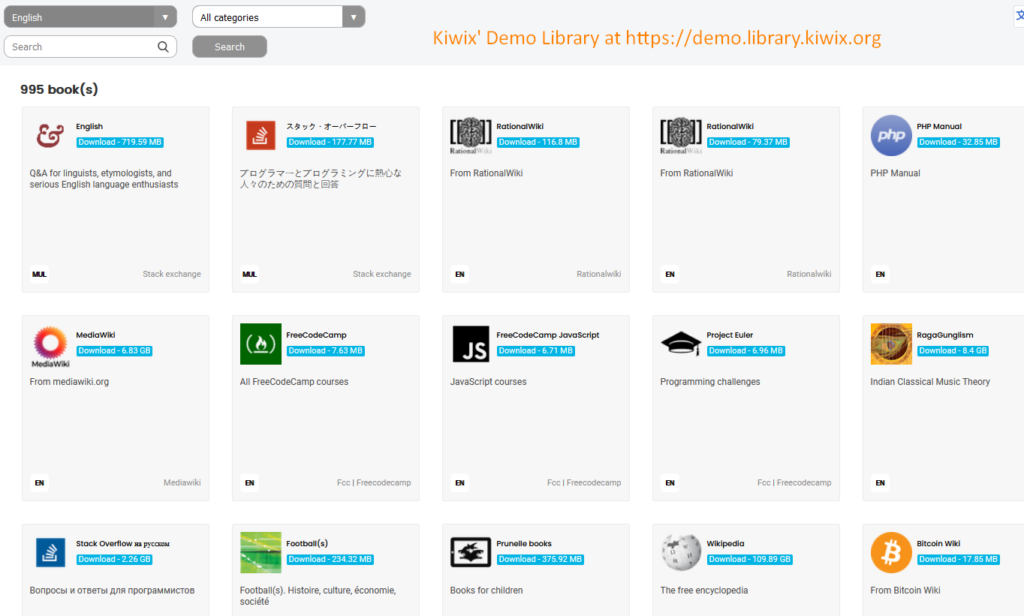1024x616 pixels.
Task: Click MUL language badge on English card
Action: coord(39,274)
